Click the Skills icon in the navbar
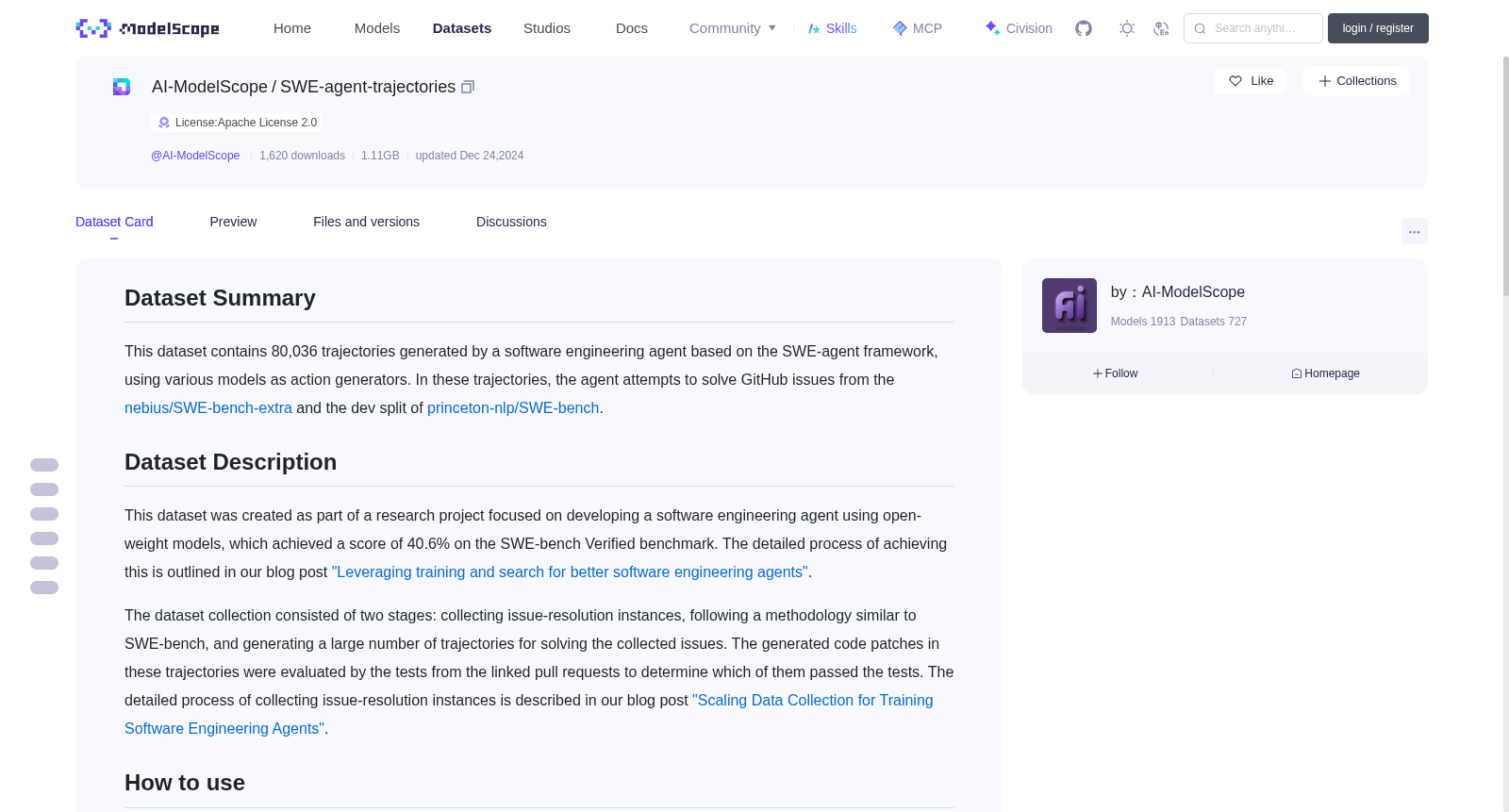Image resolution: width=1509 pixels, height=812 pixels. point(814,28)
